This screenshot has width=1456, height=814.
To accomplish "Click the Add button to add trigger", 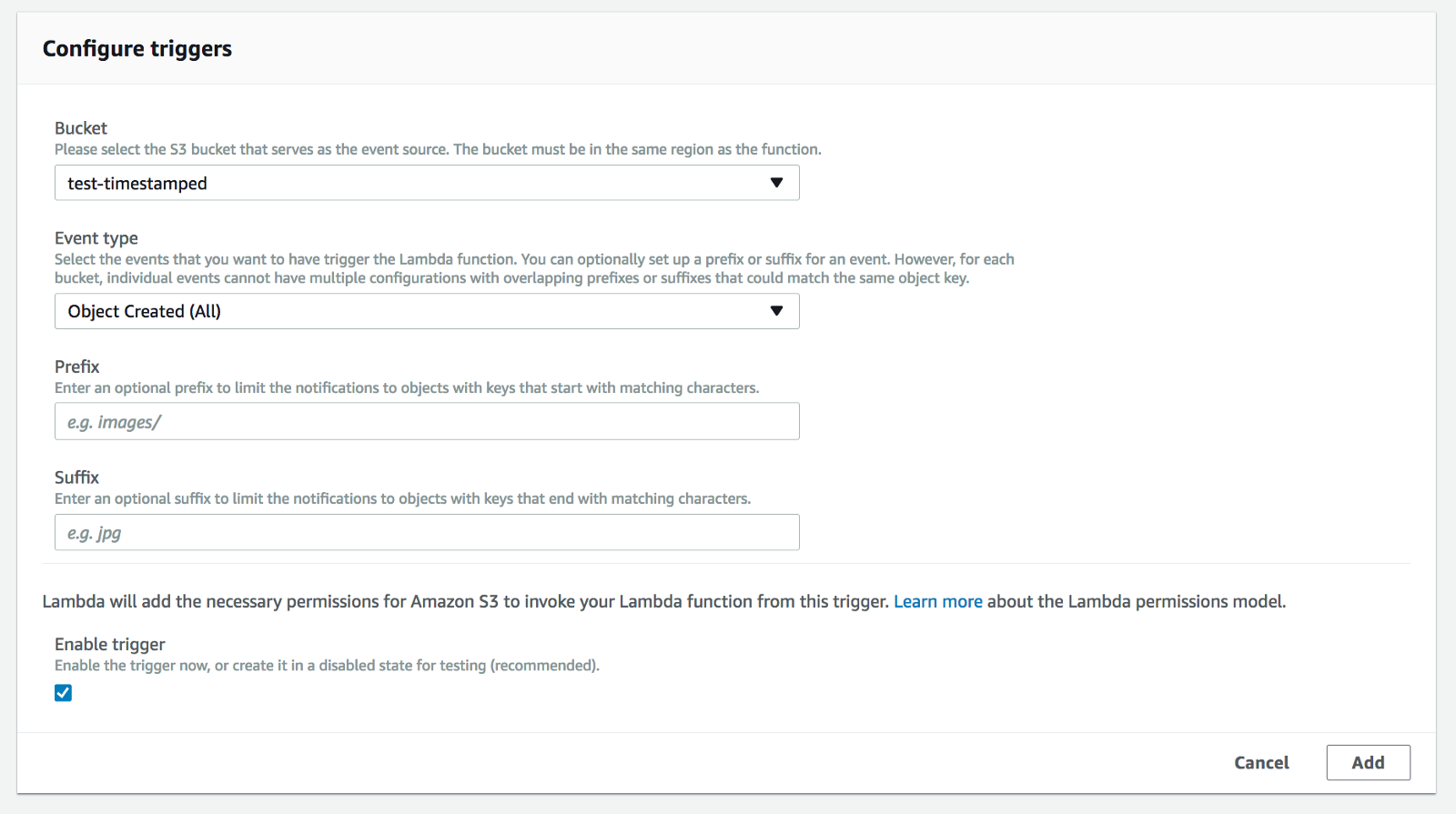I will (1368, 762).
